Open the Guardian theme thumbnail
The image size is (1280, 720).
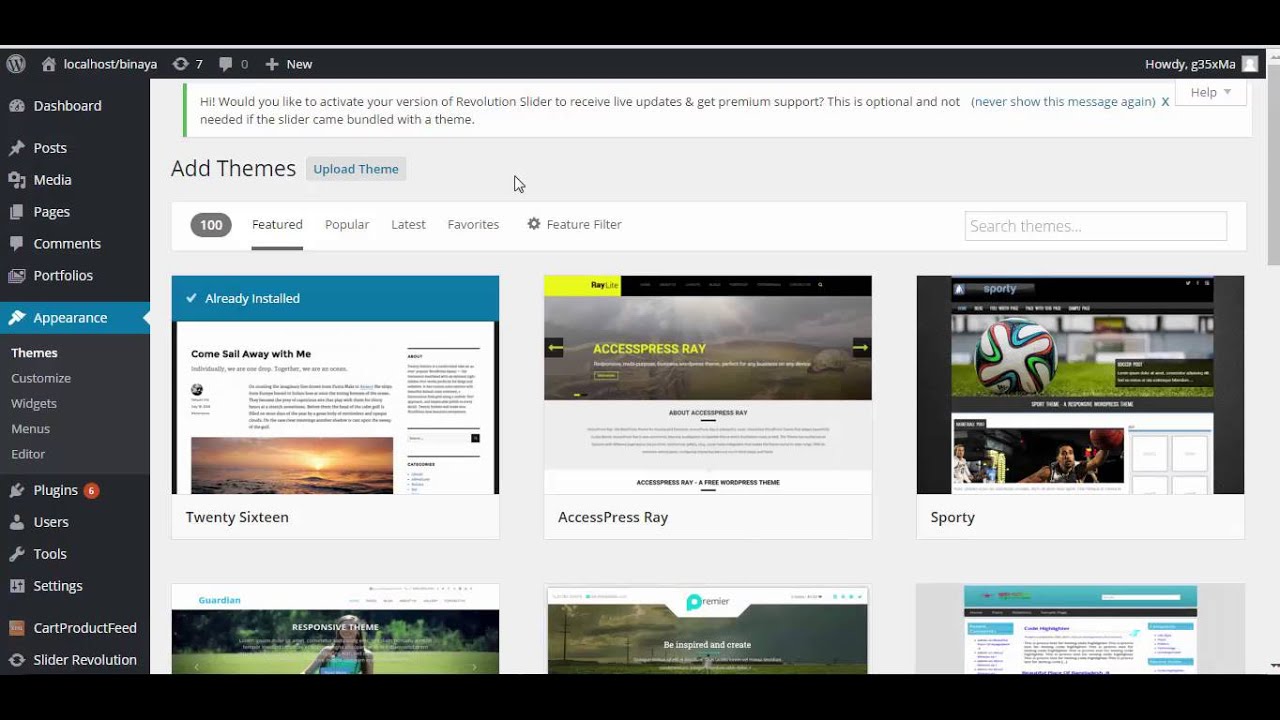(x=335, y=629)
